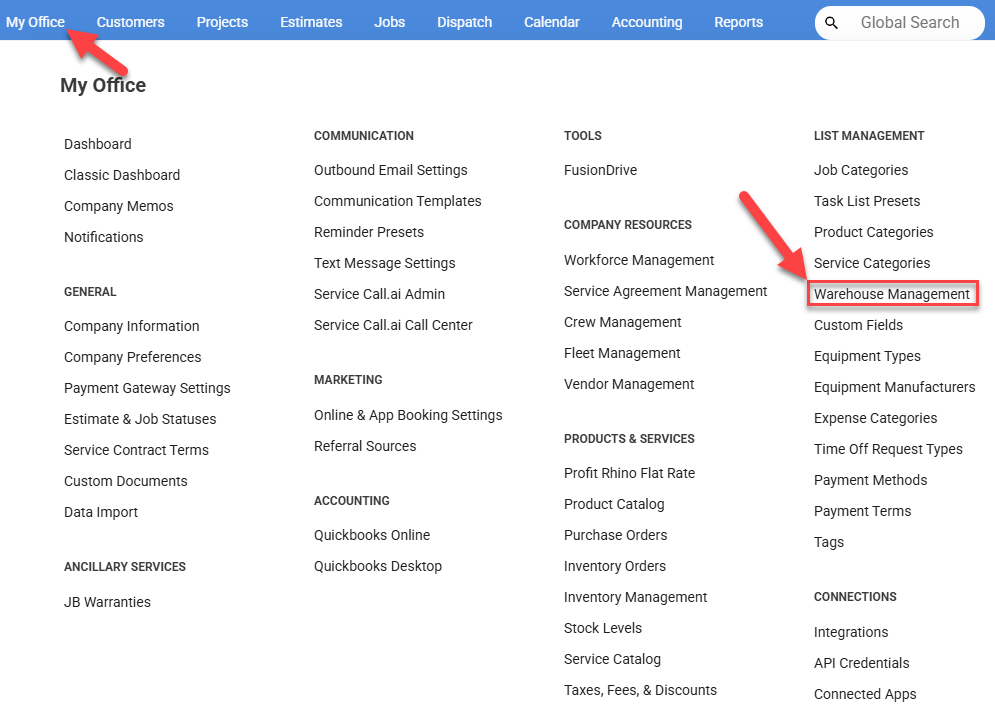Viewport: 995px width, 710px height.
Task: Open Task List Presets
Action: (867, 201)
